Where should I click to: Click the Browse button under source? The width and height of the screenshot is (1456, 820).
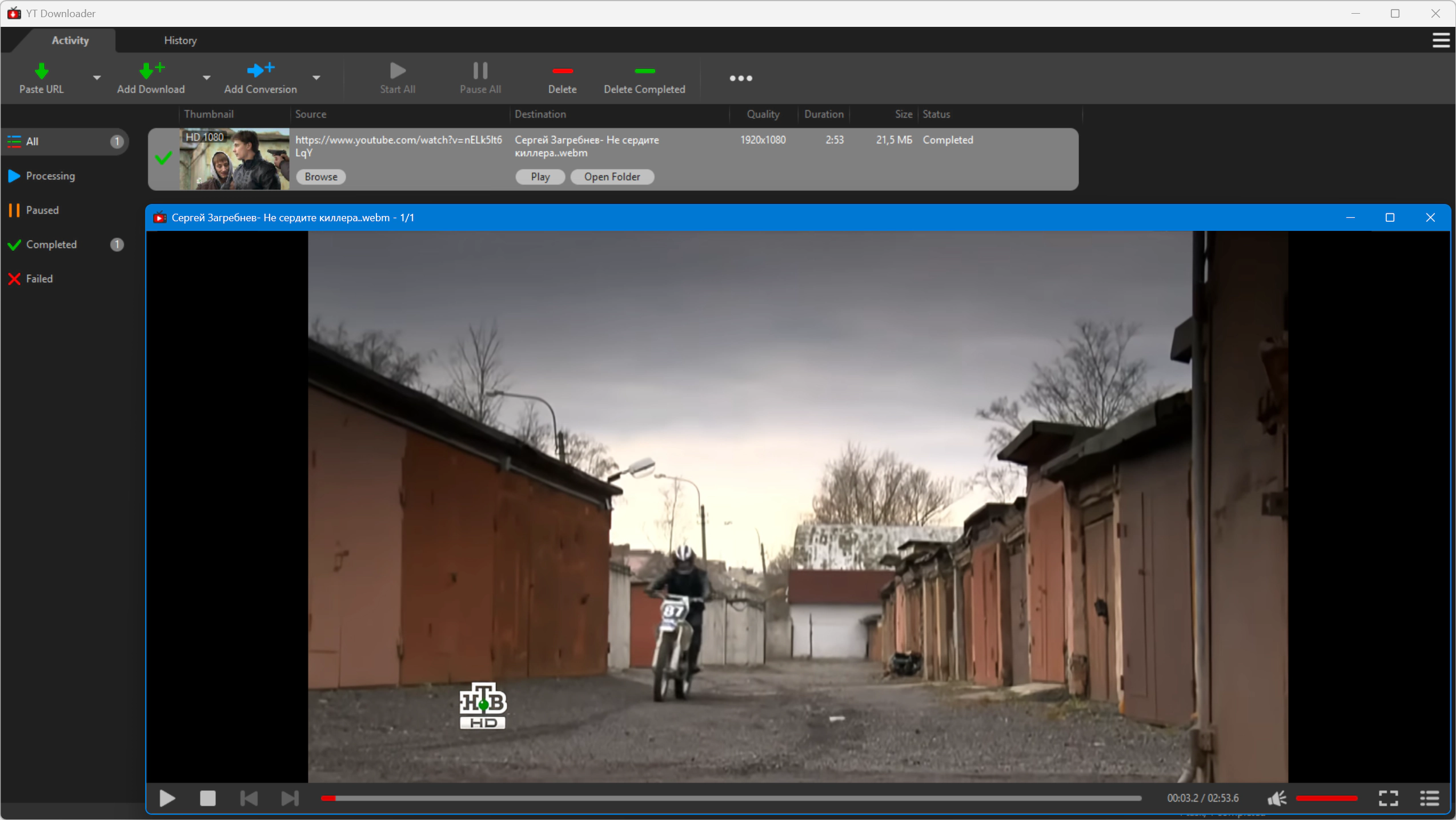point(320,177)
